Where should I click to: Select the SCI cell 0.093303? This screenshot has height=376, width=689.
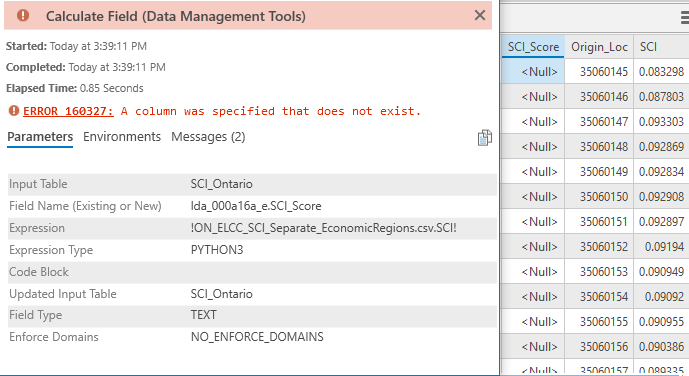click(661, 122)
